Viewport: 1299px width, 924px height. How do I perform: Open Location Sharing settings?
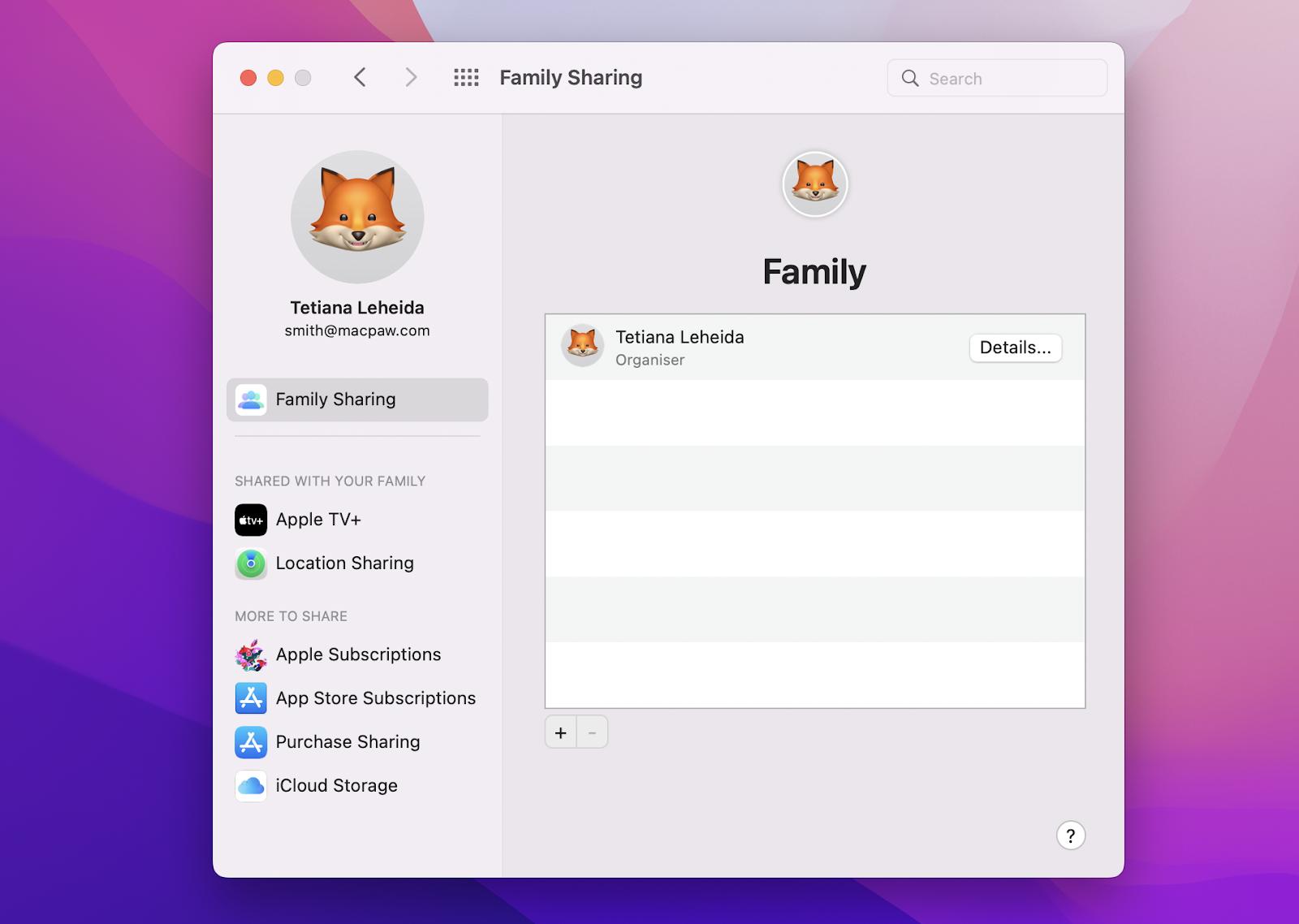(x=357, y=563)
